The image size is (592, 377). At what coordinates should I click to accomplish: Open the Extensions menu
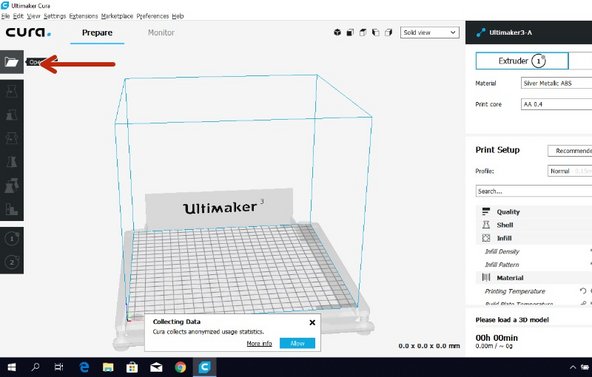pyautogui.click(x=83, y=16)
